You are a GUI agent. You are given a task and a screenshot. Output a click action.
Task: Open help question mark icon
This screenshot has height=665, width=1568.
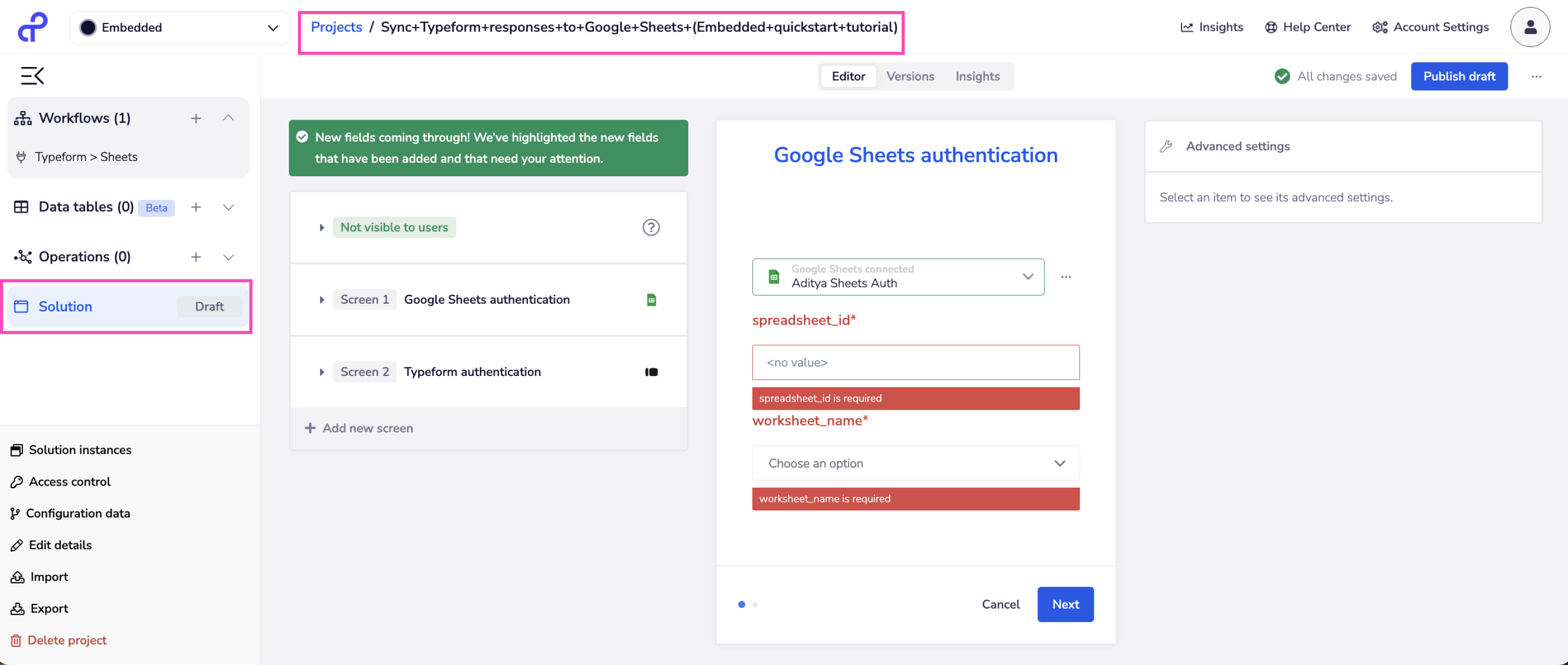coord(651,227)
